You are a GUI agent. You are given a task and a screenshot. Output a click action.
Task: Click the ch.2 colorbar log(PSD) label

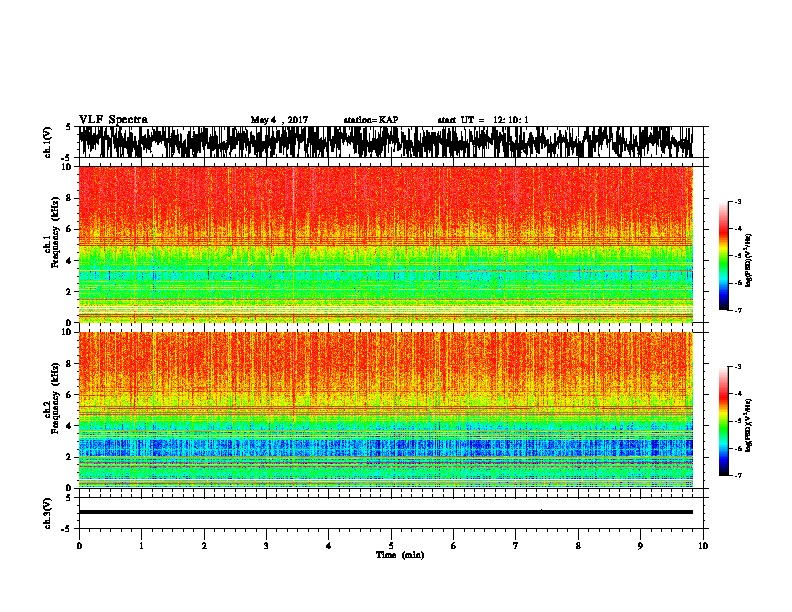749,425
